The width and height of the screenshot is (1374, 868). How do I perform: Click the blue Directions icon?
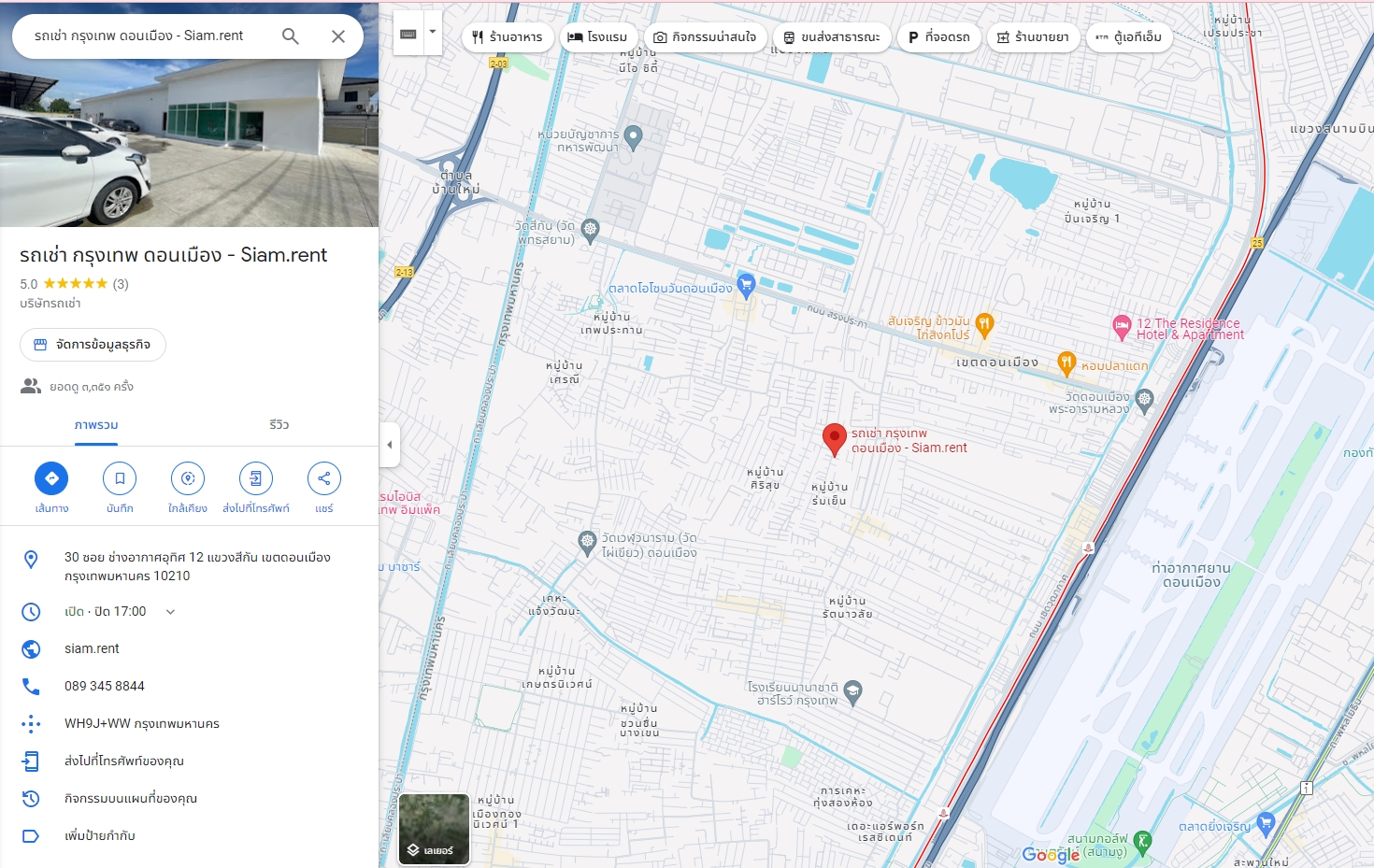pyautogui.click(x=51, y=478)
